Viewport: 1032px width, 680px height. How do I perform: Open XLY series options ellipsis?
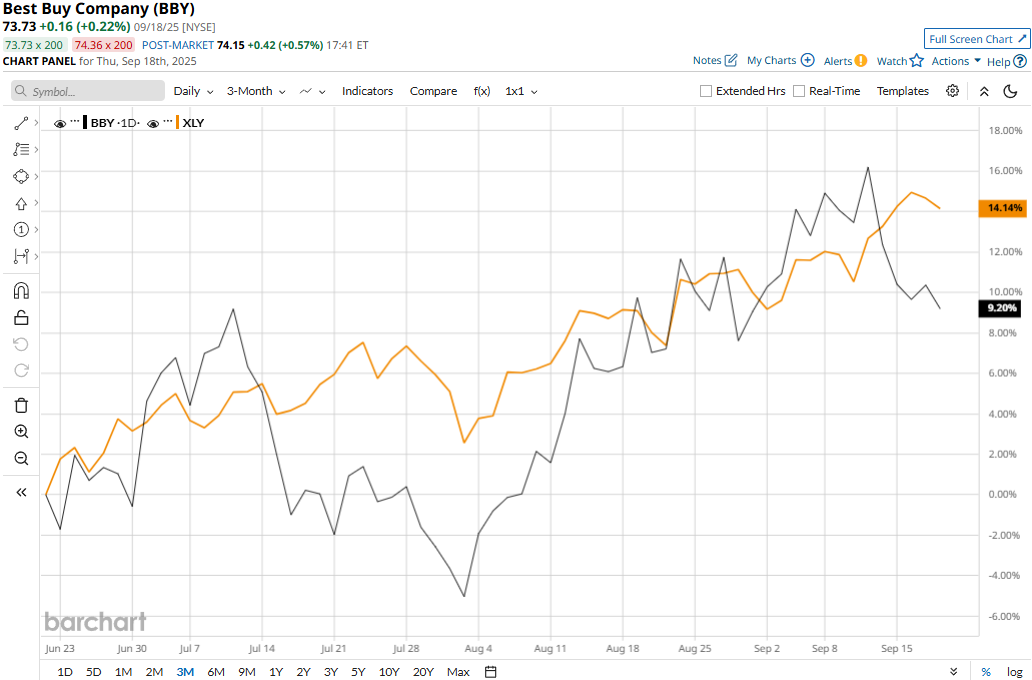168,121
